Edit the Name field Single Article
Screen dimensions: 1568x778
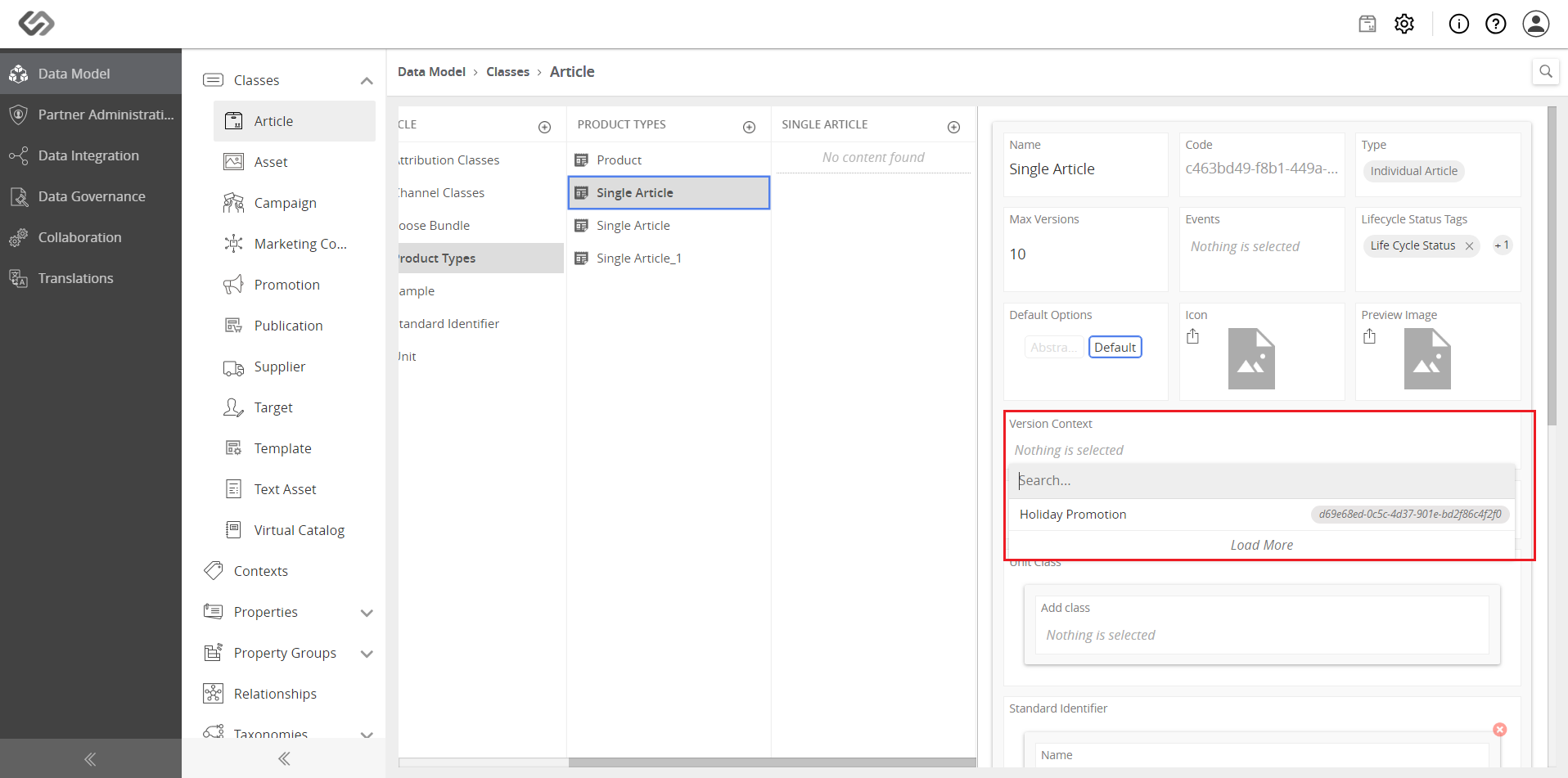(1085, 169)
